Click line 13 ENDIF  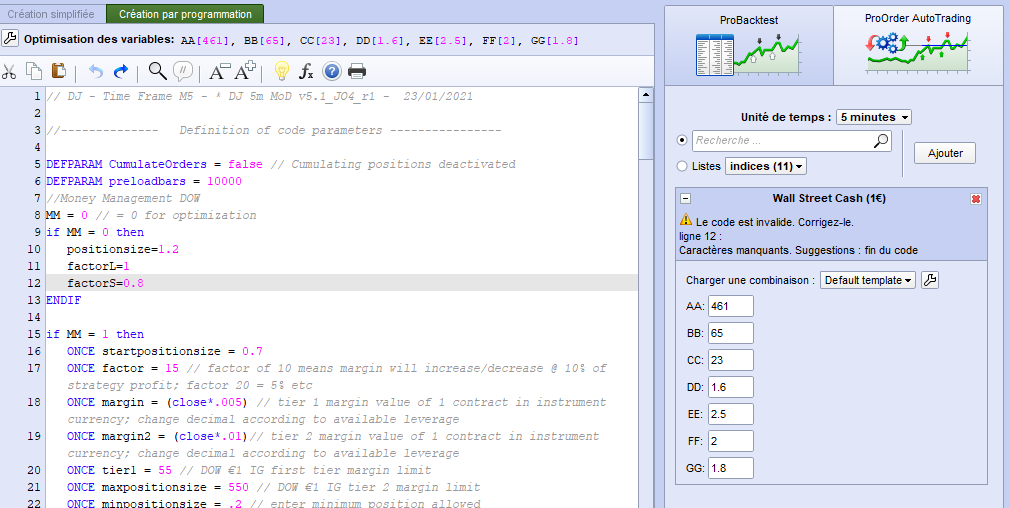(x=64, y=300)
